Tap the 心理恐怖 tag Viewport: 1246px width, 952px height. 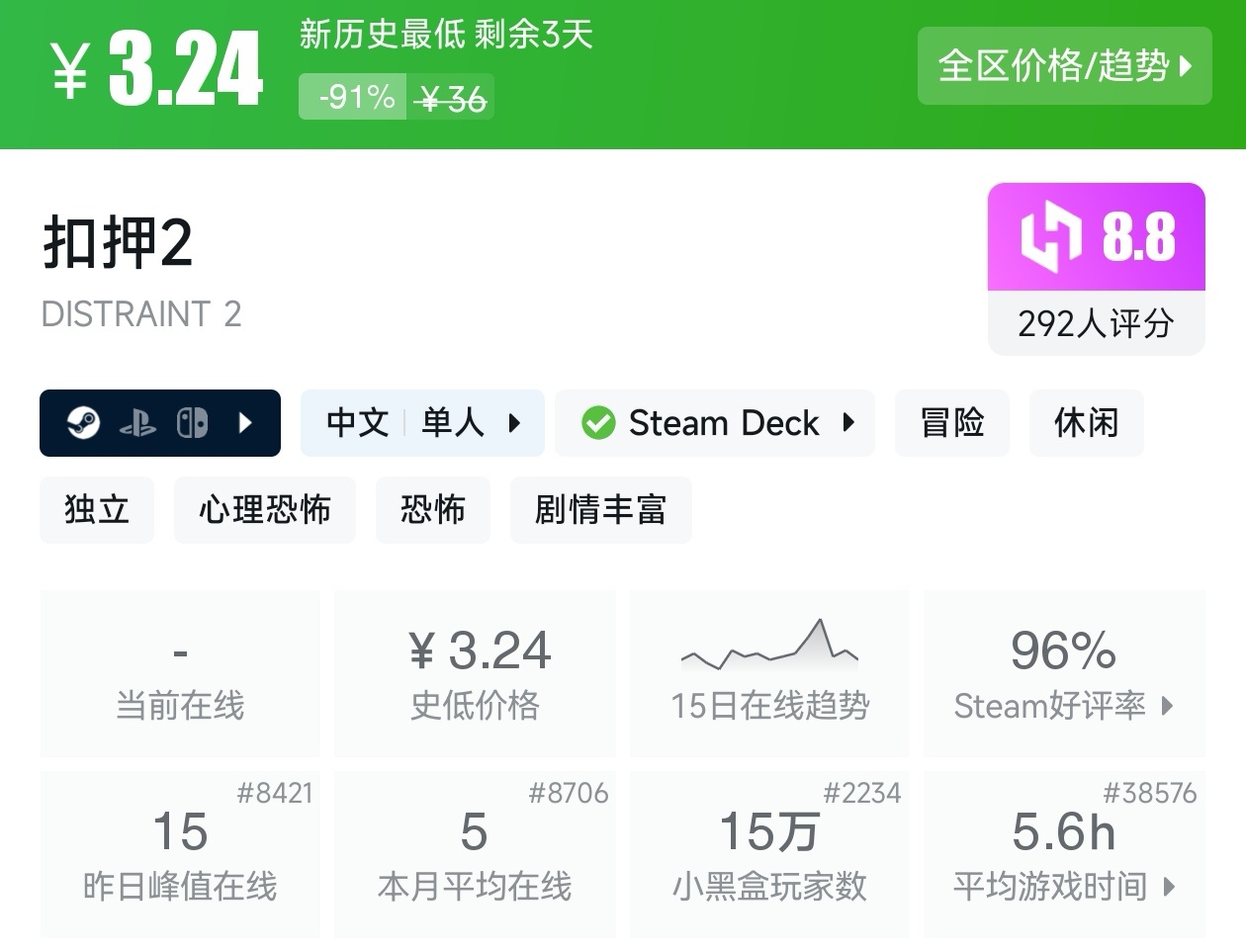tap(264, 510)
